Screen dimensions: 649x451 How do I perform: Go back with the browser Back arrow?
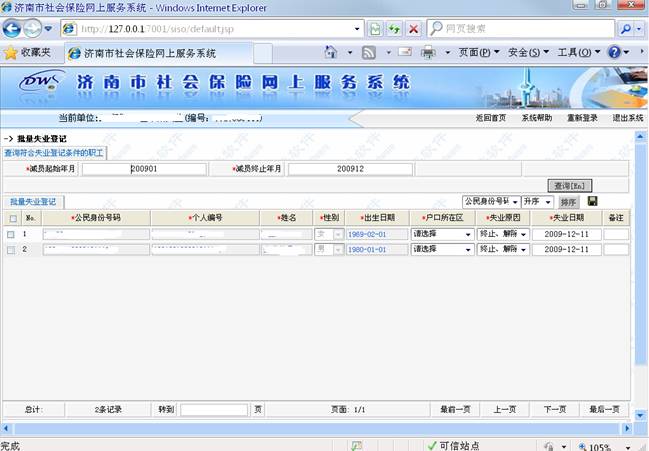click(x=12, y=29)
